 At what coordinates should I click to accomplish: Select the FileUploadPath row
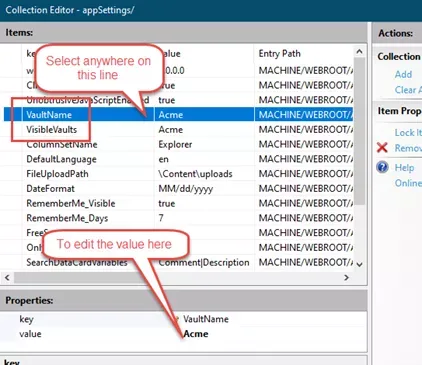[x=179, y=174]
